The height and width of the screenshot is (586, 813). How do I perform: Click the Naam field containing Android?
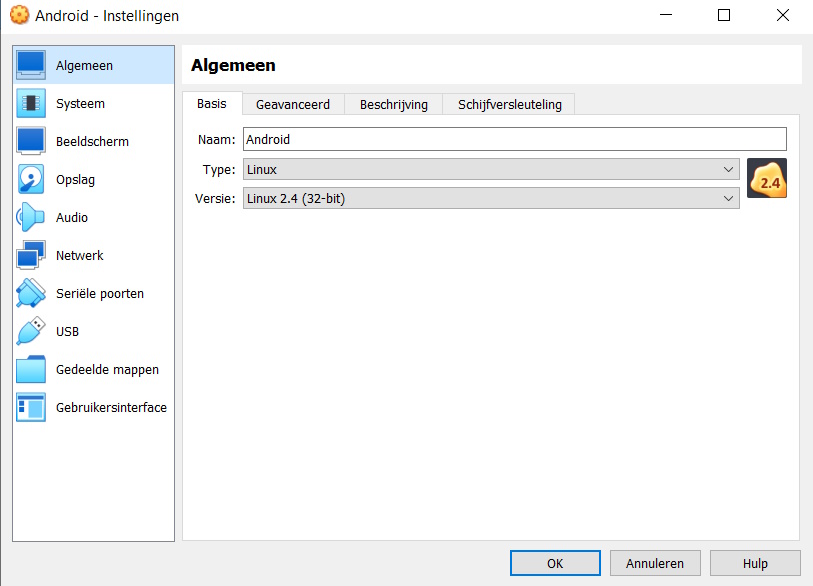click(x=514, y=139)
